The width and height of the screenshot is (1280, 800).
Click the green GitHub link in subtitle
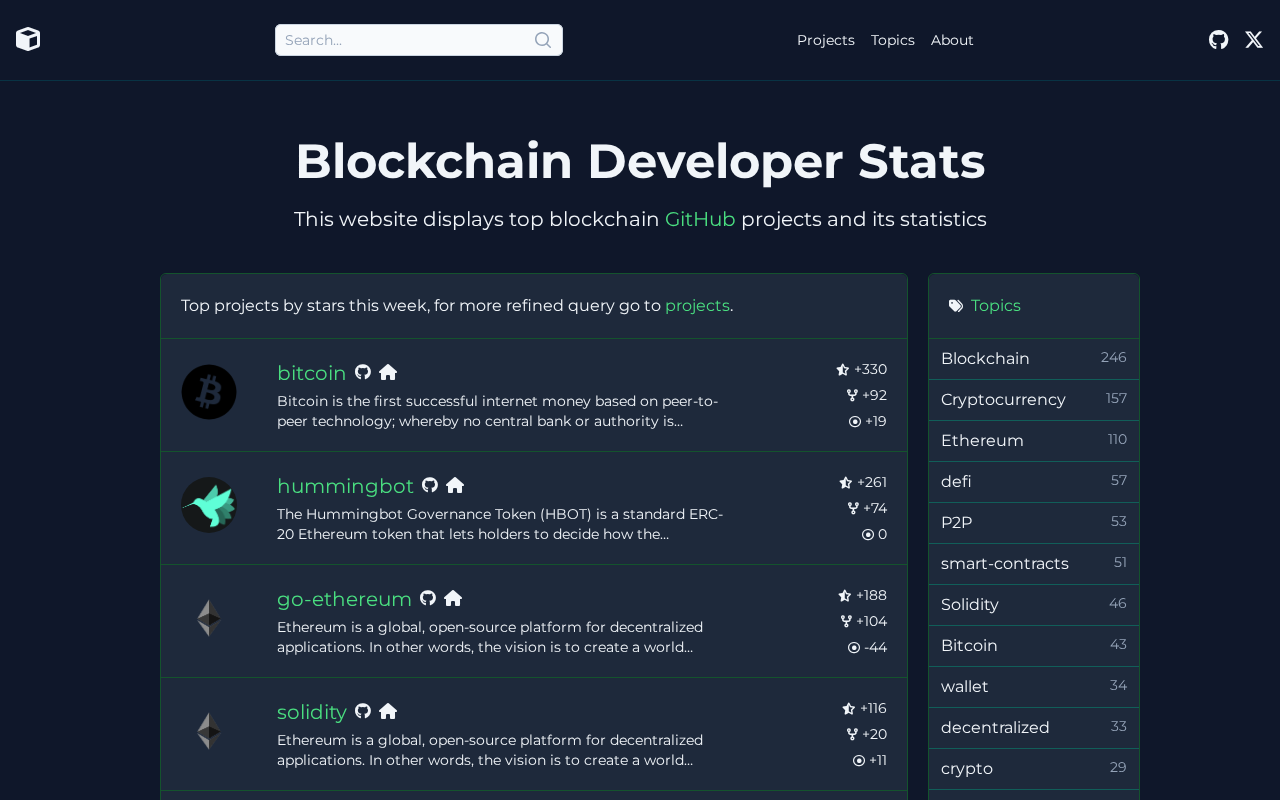700,219
